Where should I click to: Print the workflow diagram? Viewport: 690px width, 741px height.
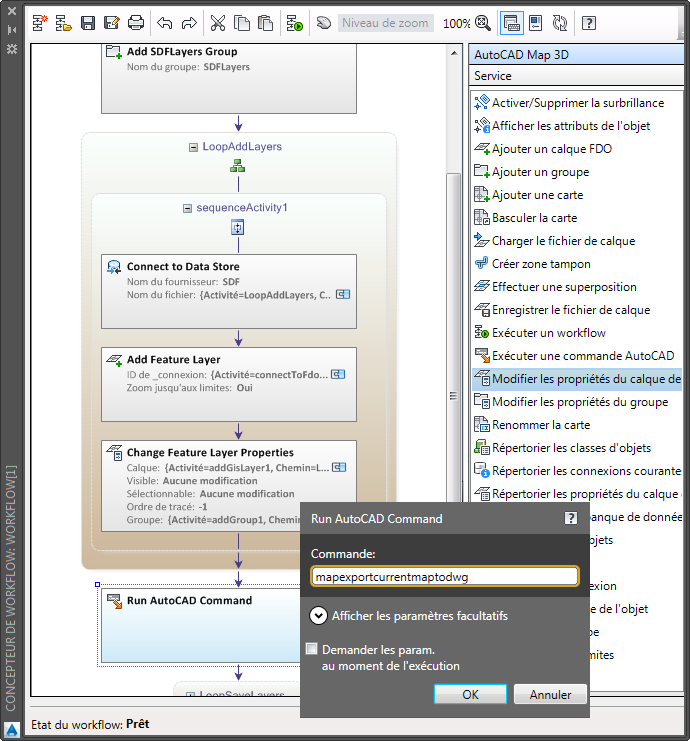[136, 23]
